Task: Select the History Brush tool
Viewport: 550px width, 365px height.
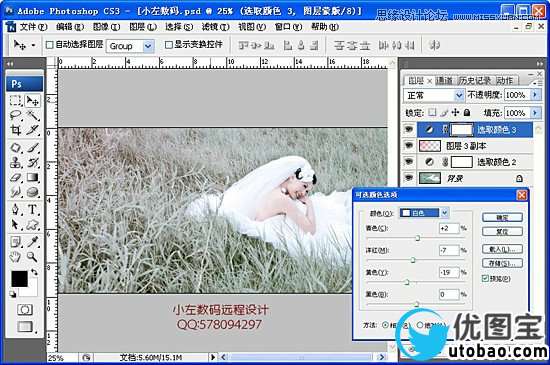Action: click(33, 162)
